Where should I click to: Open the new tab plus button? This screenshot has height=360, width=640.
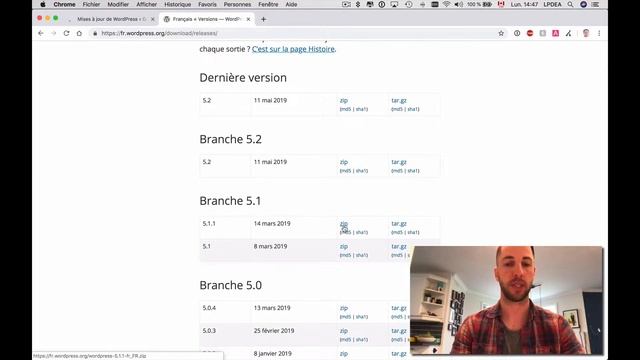coord(263,19)
